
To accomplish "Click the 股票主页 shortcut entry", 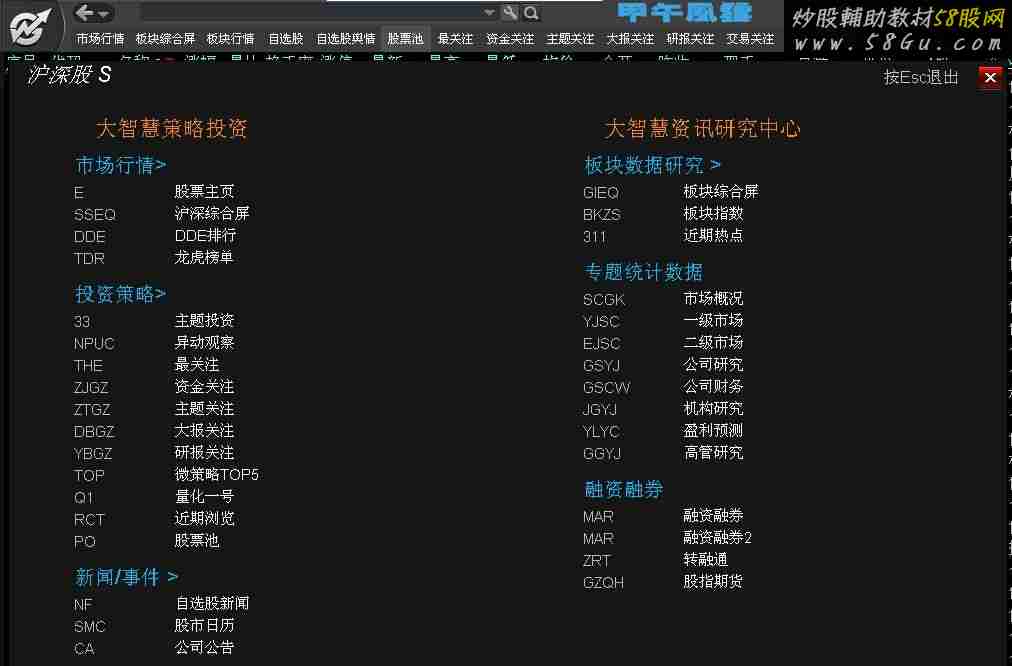I will pyautogui.click(x=204, y=192).
